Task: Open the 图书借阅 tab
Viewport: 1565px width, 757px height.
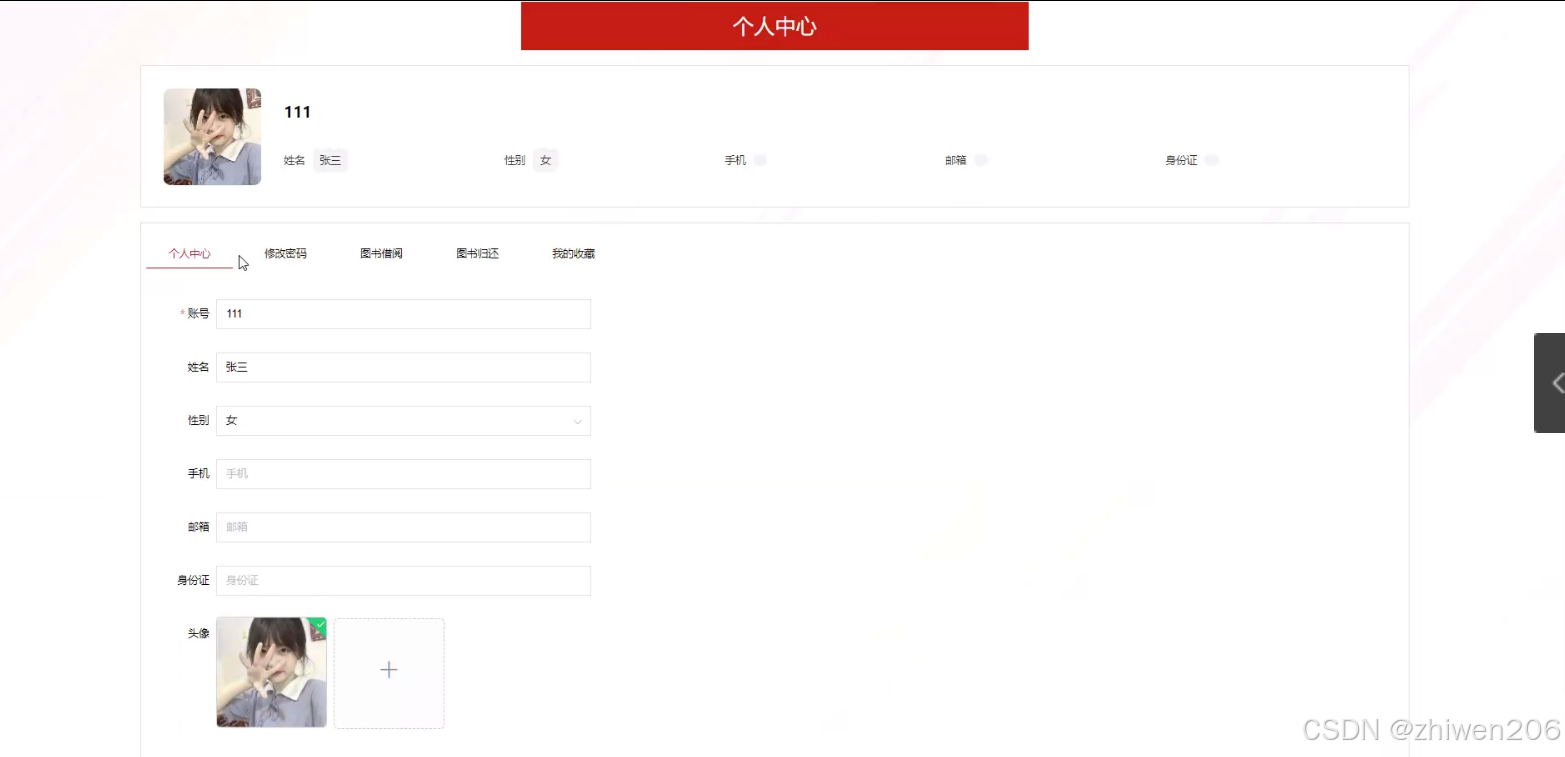Action: 381,253
